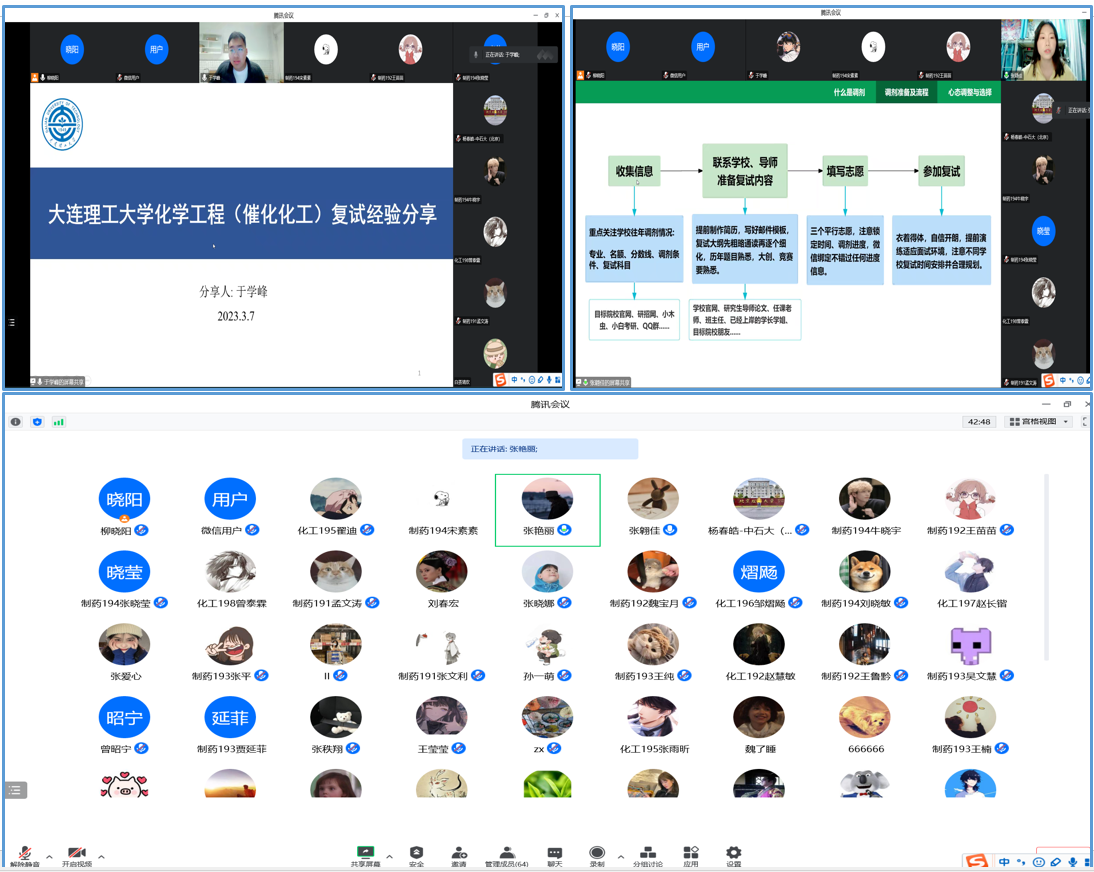Select the 什么是调剂 tab in slide
The height and width of the screenshot is (872, 1094).
849,92
